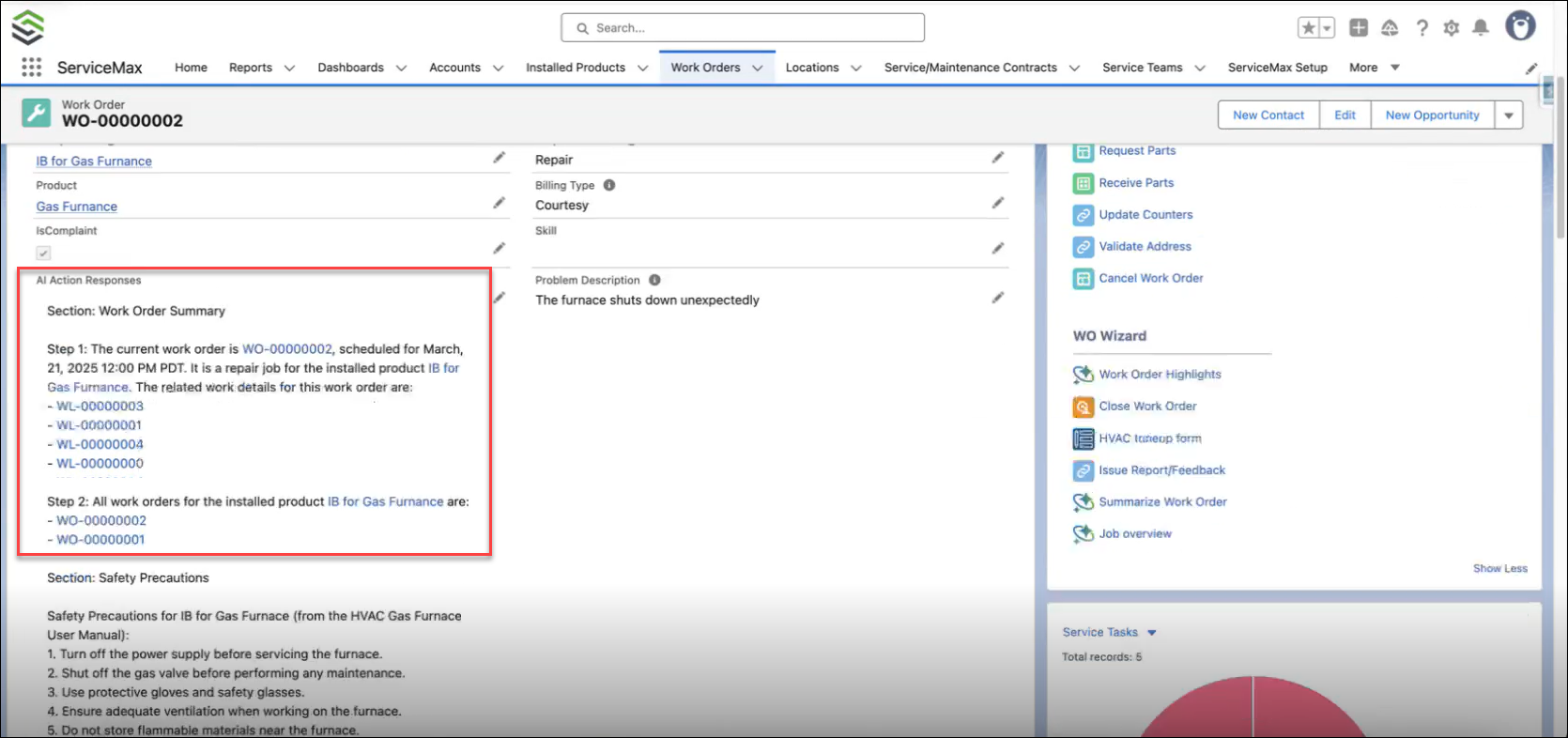Open the ServiceMax Setup tab
The width and height of the screenshot is (1568, 738).
pyautogui.click(x=1277, y=68)
